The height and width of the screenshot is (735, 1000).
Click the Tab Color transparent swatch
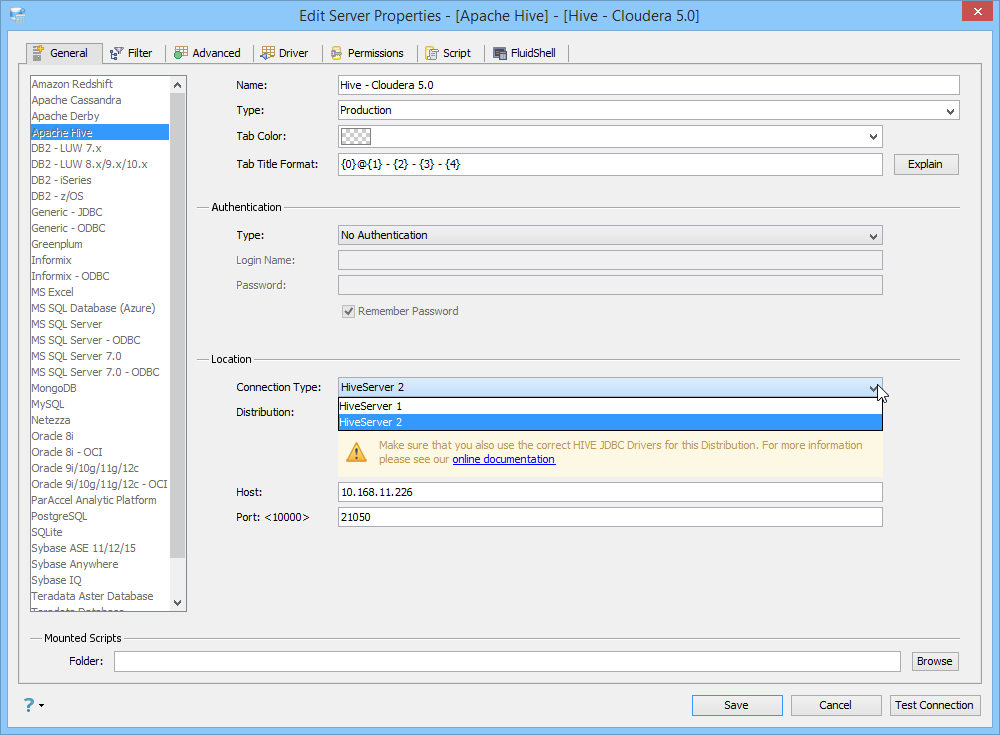click(x=356, y=137)
